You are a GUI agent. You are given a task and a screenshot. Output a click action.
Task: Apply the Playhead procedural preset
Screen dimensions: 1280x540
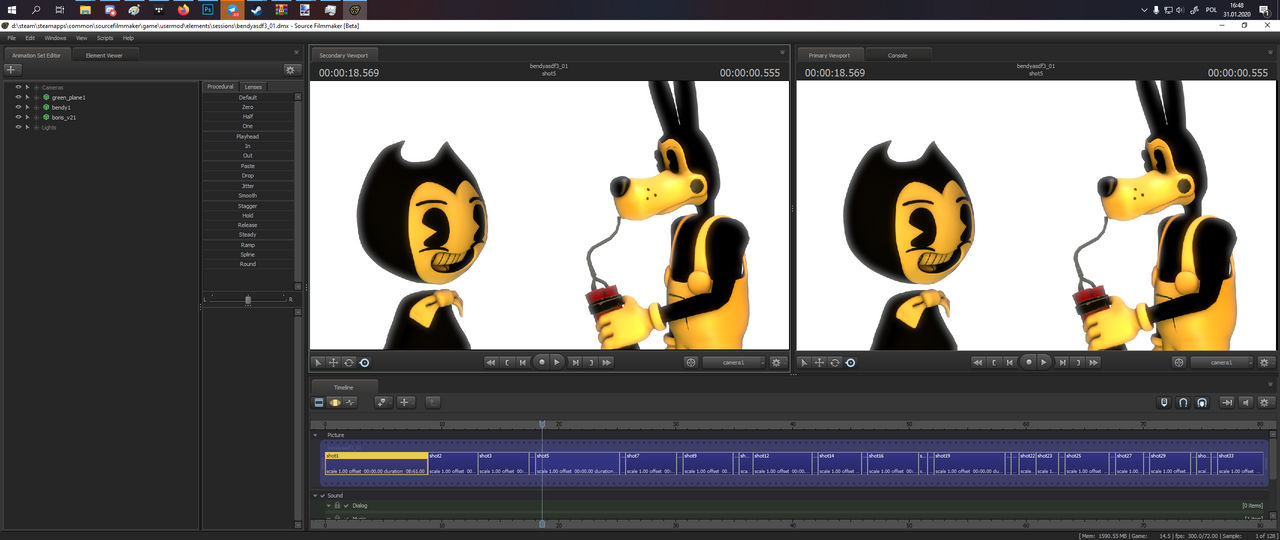click(x=248, y=136)
